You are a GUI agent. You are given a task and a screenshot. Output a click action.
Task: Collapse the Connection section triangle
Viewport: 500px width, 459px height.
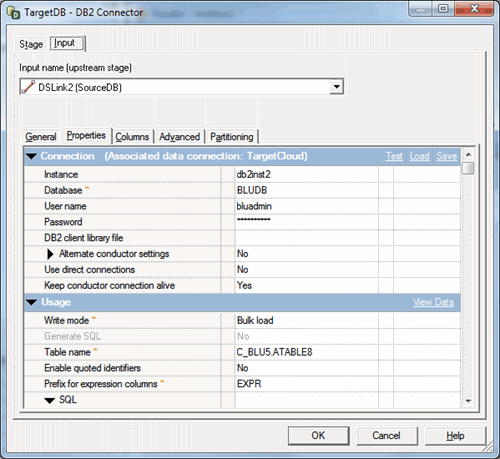[x=31, y=156]
